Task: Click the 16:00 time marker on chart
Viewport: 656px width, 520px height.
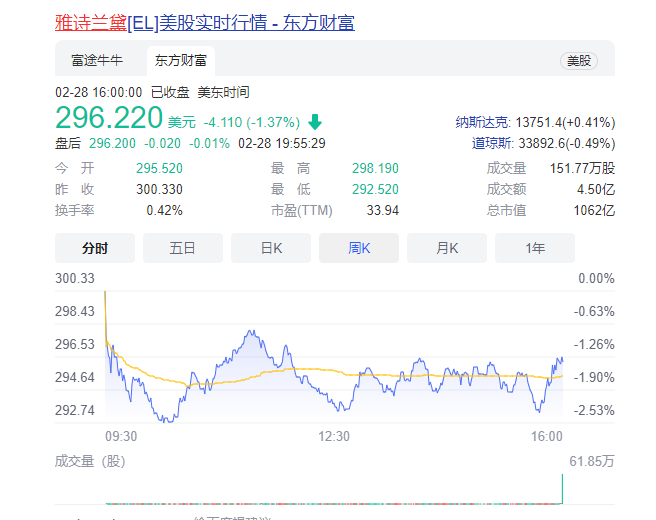Action: (x=547, y=436)
